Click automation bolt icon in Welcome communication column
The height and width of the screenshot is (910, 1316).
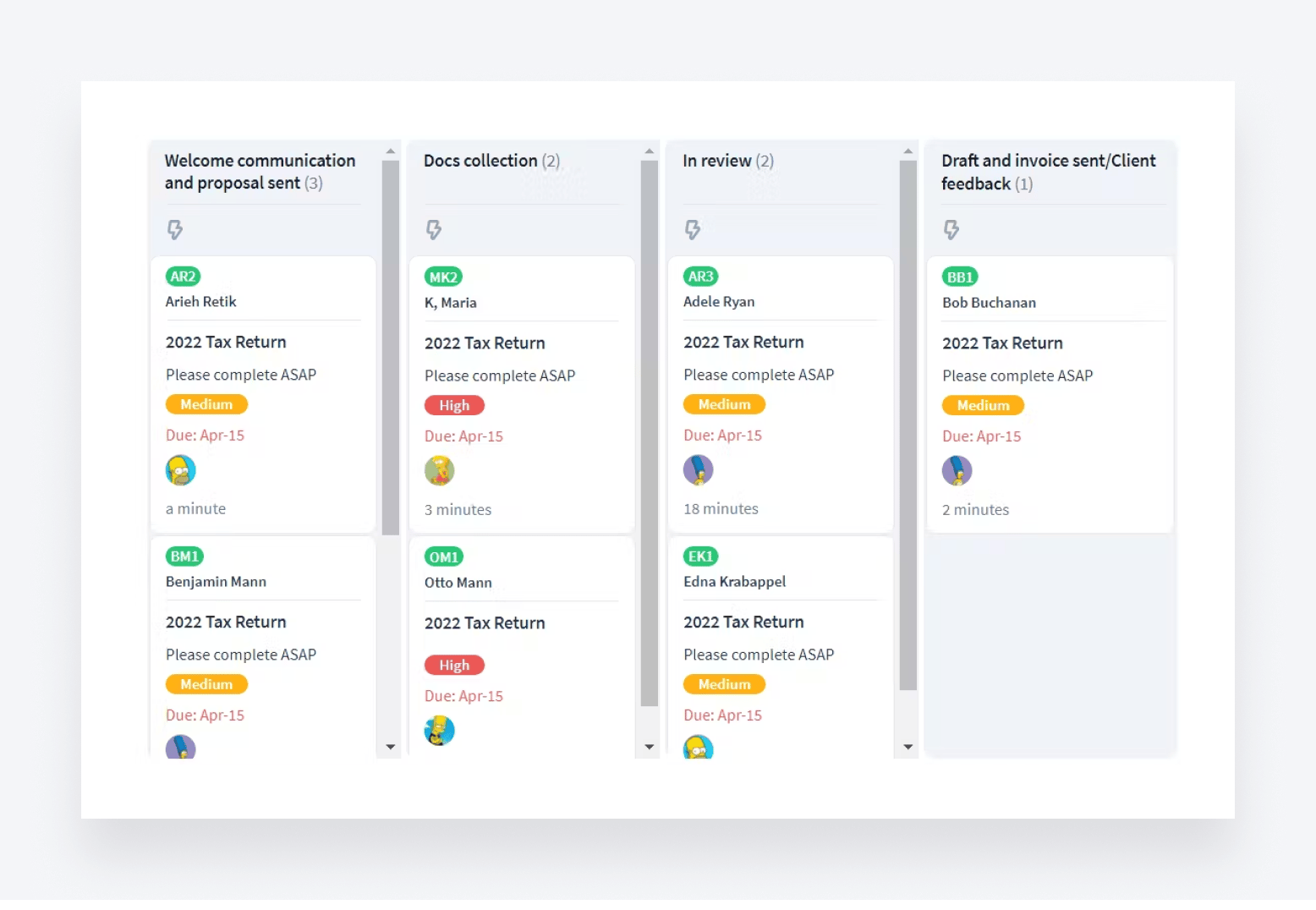(175, 229)
